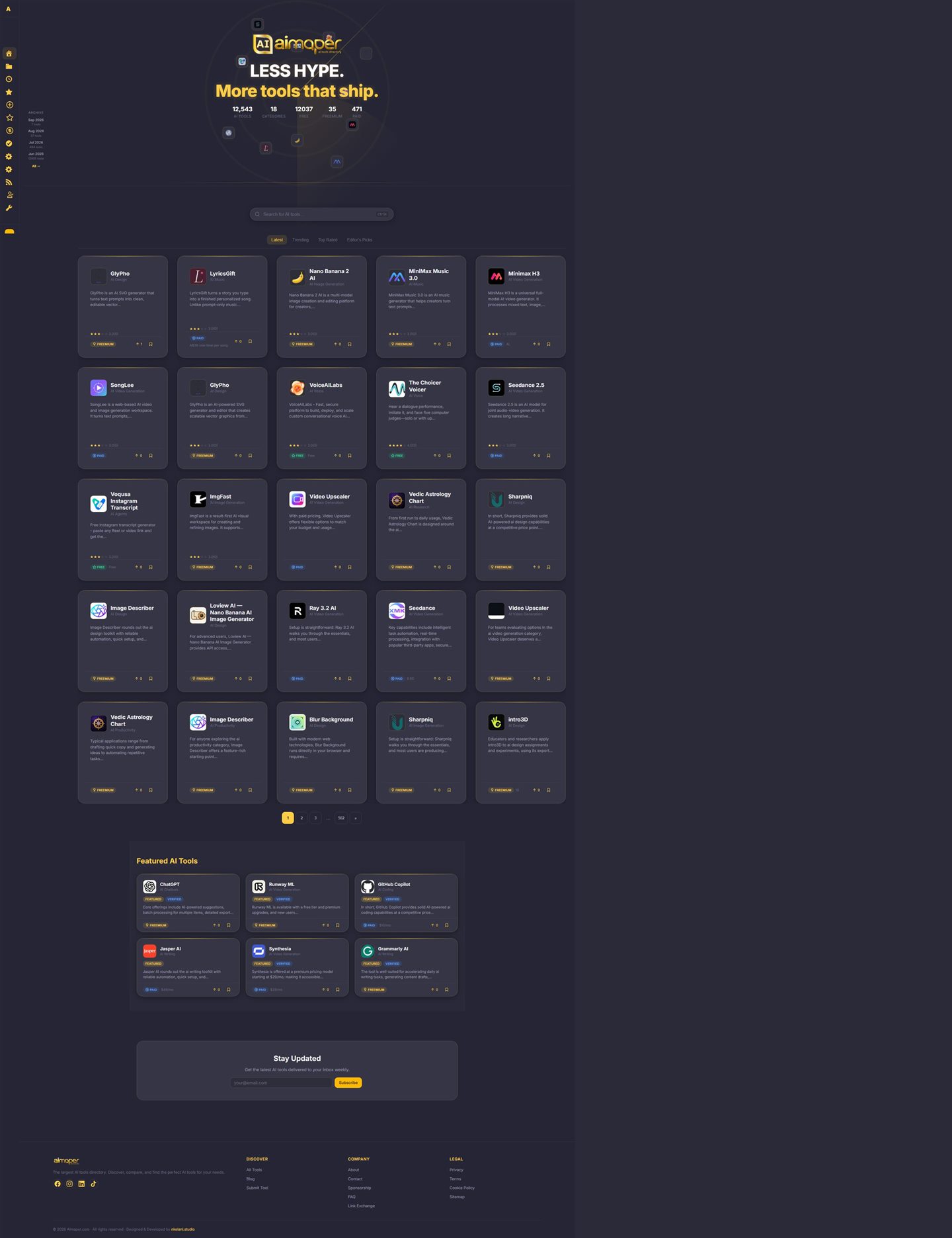Open the Instagram icon in the footer
952x1238 pixels.
[69, 1184]
